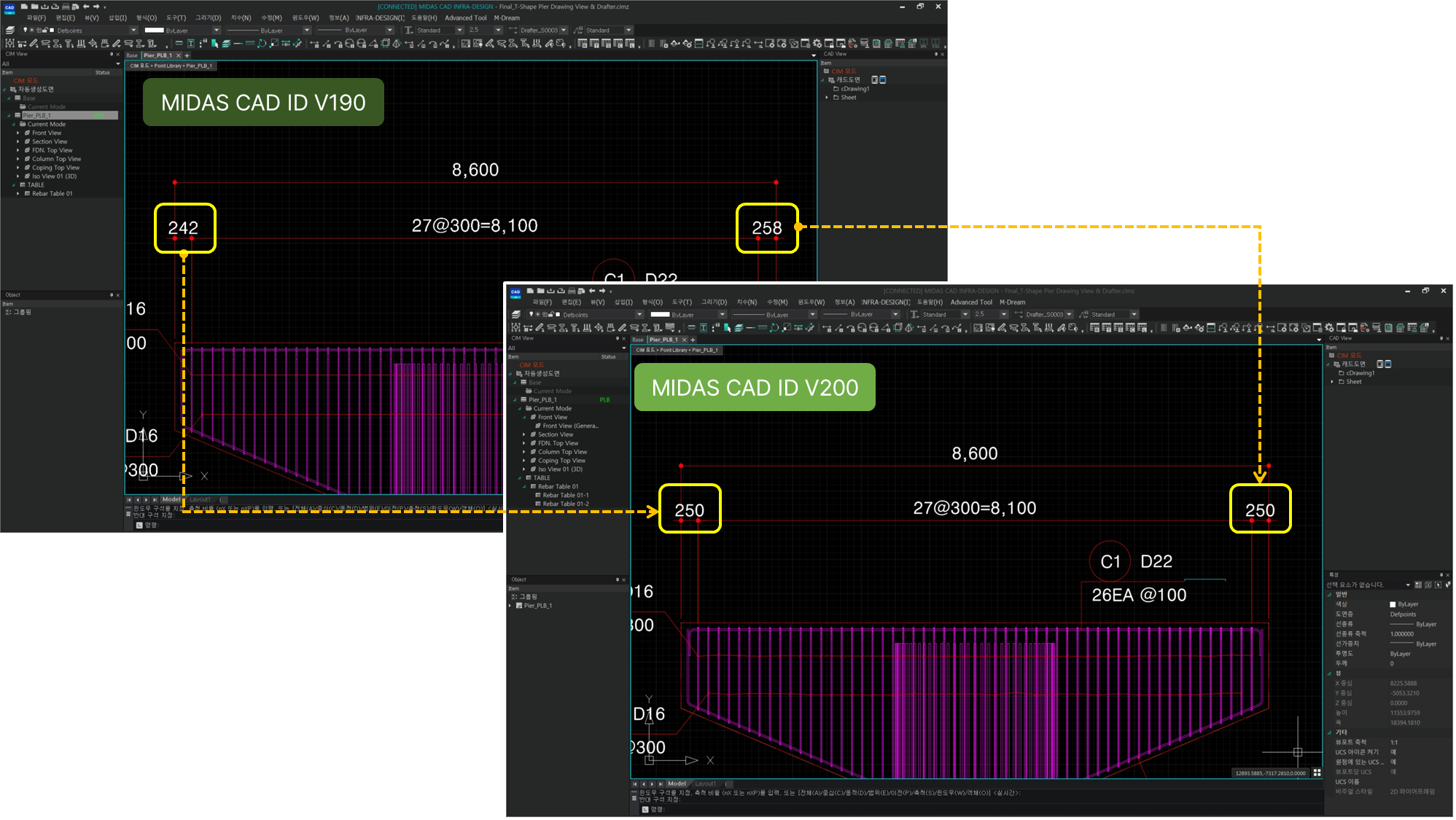This screenshot has width=1456, height=820.
Task: Open INFRA-DESIGN(I) menu in V200 window
Action: [886, 302]
